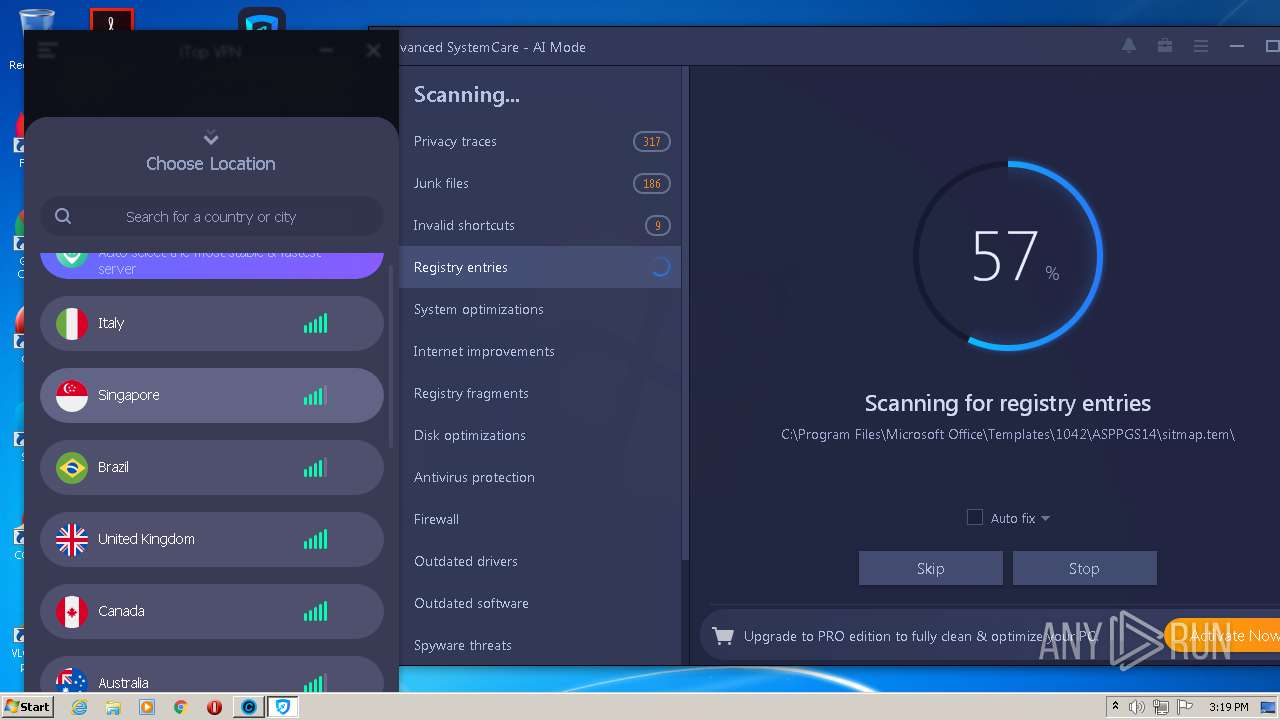
Task: Select Firewall in the scan list
Action: coord(540,519)
